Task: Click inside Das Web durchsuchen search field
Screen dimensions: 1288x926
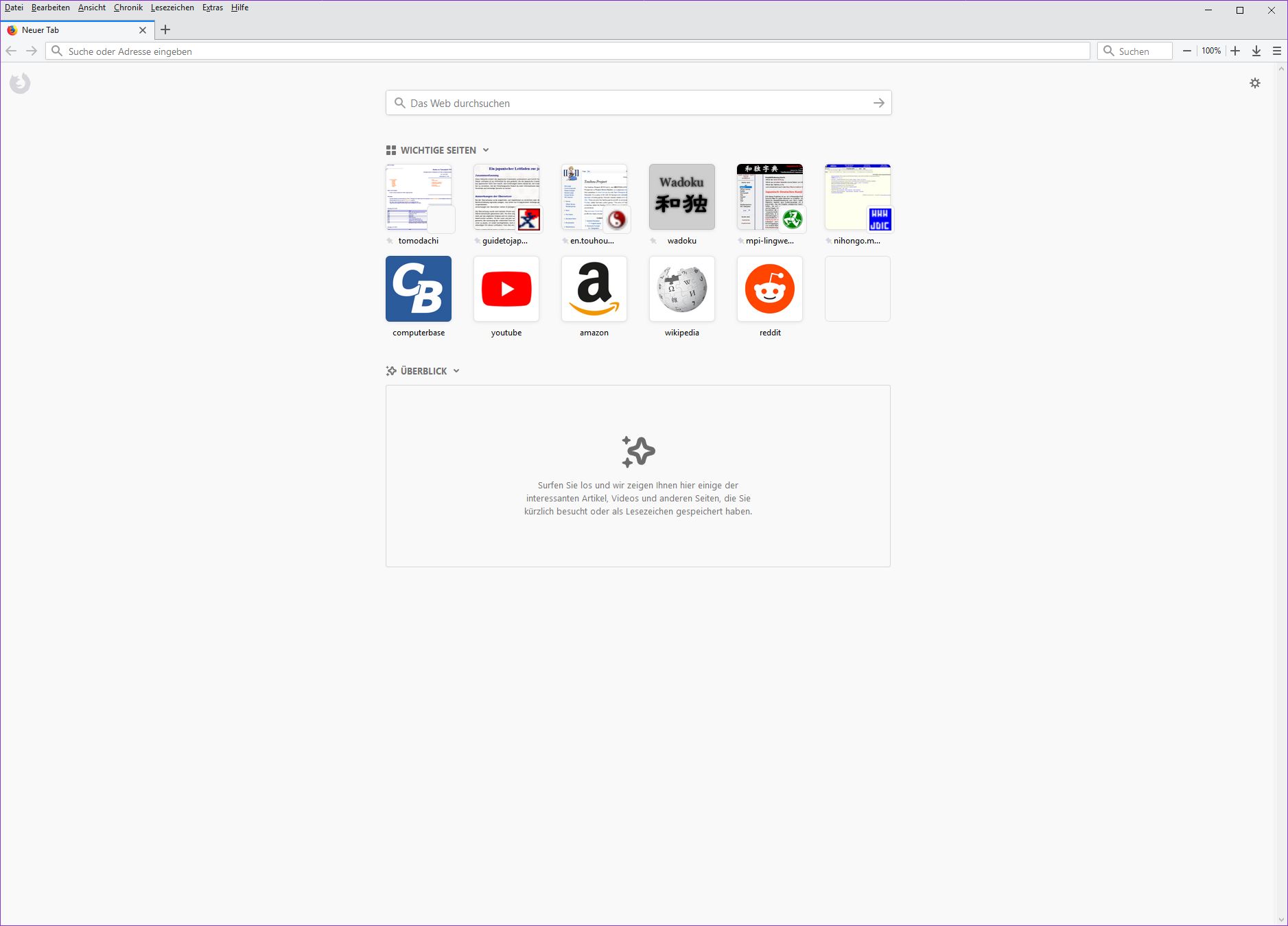Action: coord(638,103)
